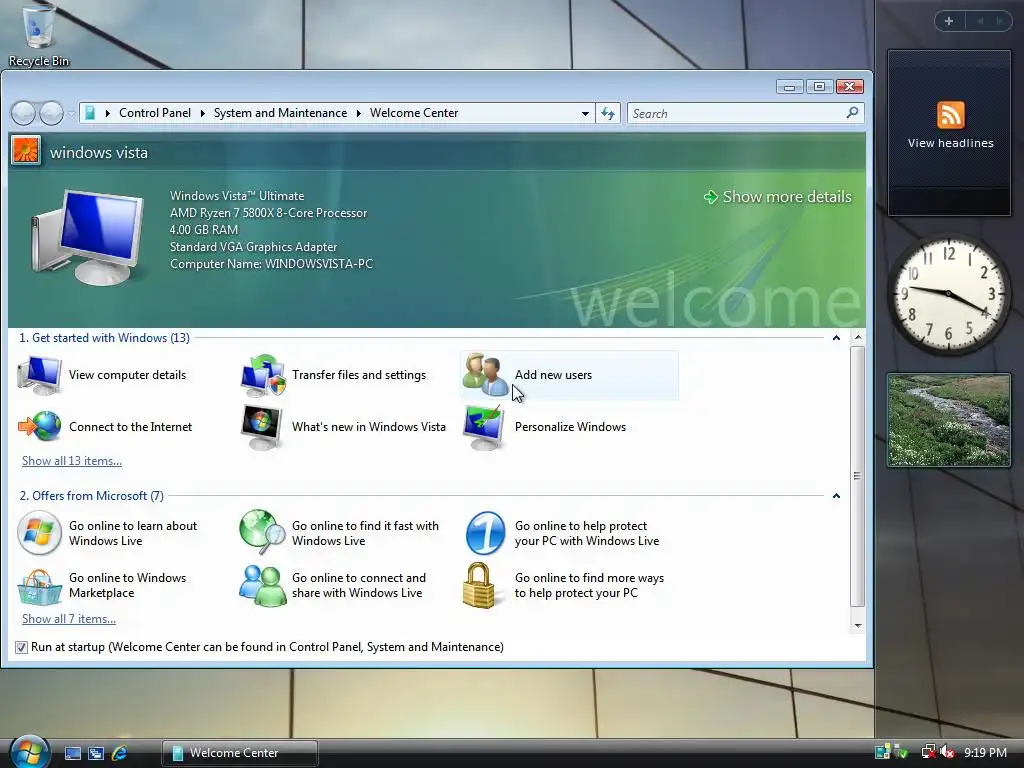
Task: Click Show Desktop quick launch icon
Action: 73,753
